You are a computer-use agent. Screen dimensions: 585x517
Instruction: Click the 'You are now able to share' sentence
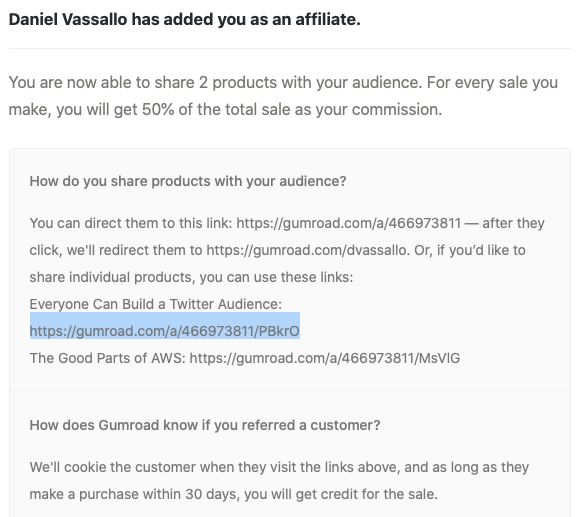(x=283, y=96)
